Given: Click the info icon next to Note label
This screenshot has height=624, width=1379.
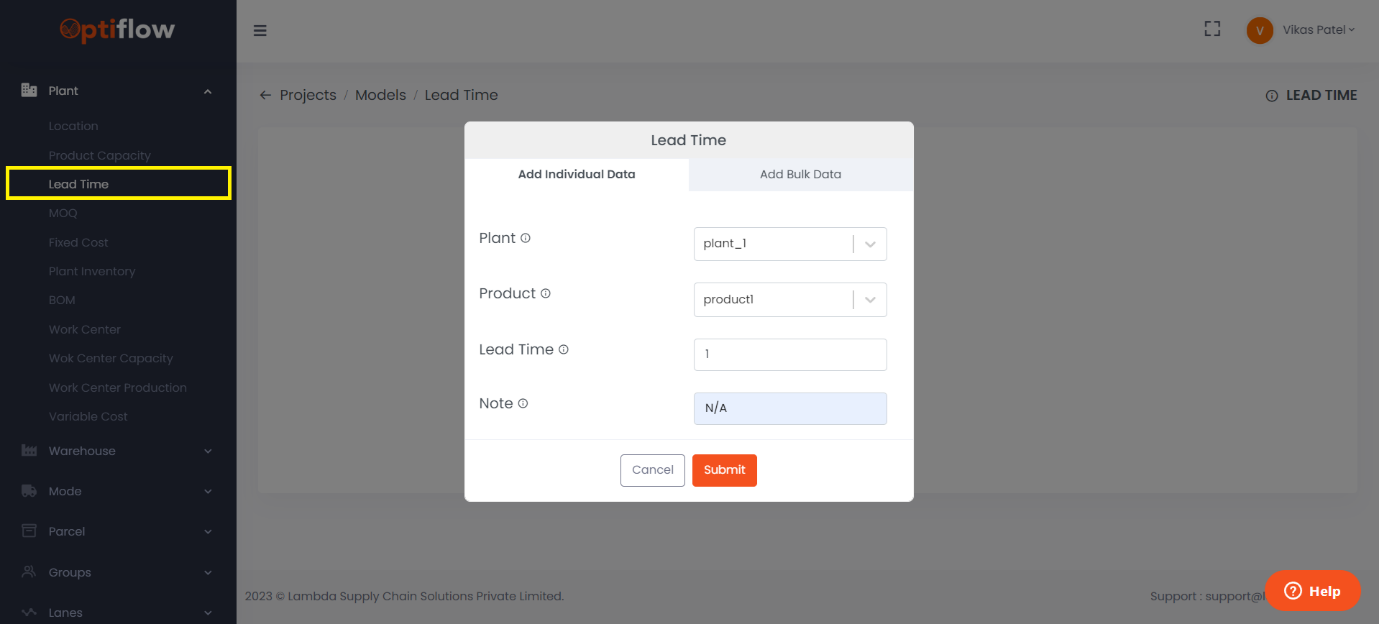Looking at the screenshot, I should 523,404.
